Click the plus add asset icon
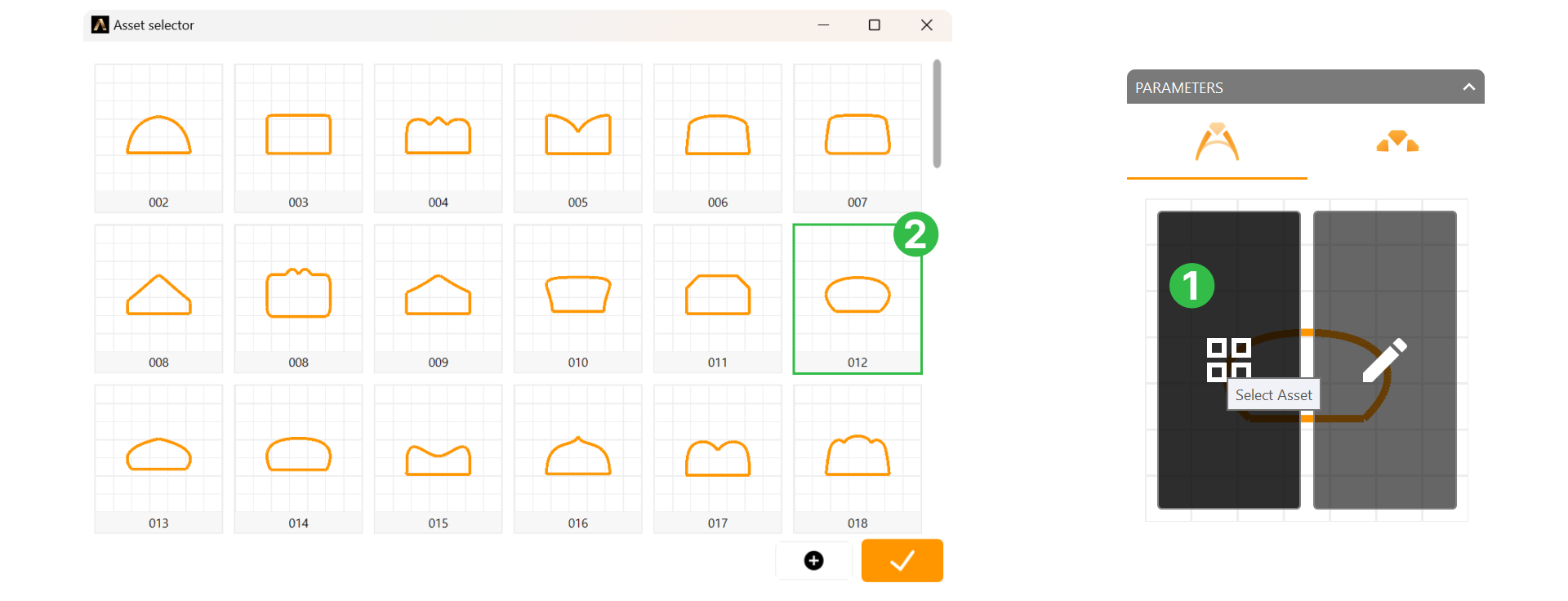 [813, 560]
